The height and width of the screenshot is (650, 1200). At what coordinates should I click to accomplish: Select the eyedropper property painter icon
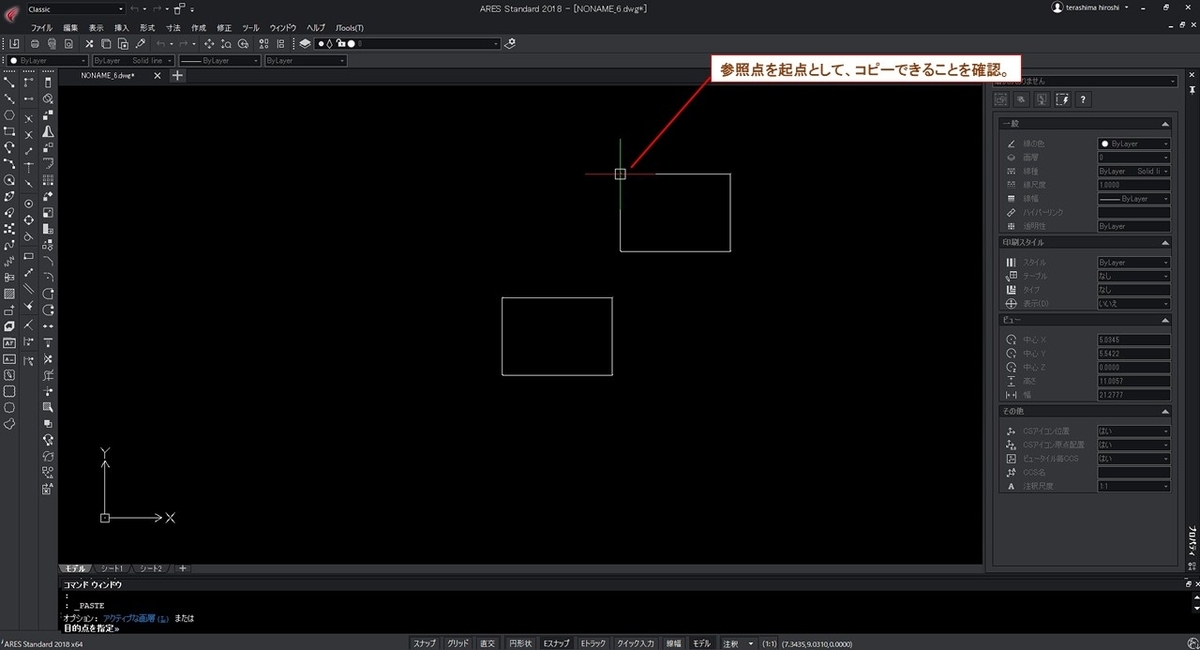[x=139, y=44]
